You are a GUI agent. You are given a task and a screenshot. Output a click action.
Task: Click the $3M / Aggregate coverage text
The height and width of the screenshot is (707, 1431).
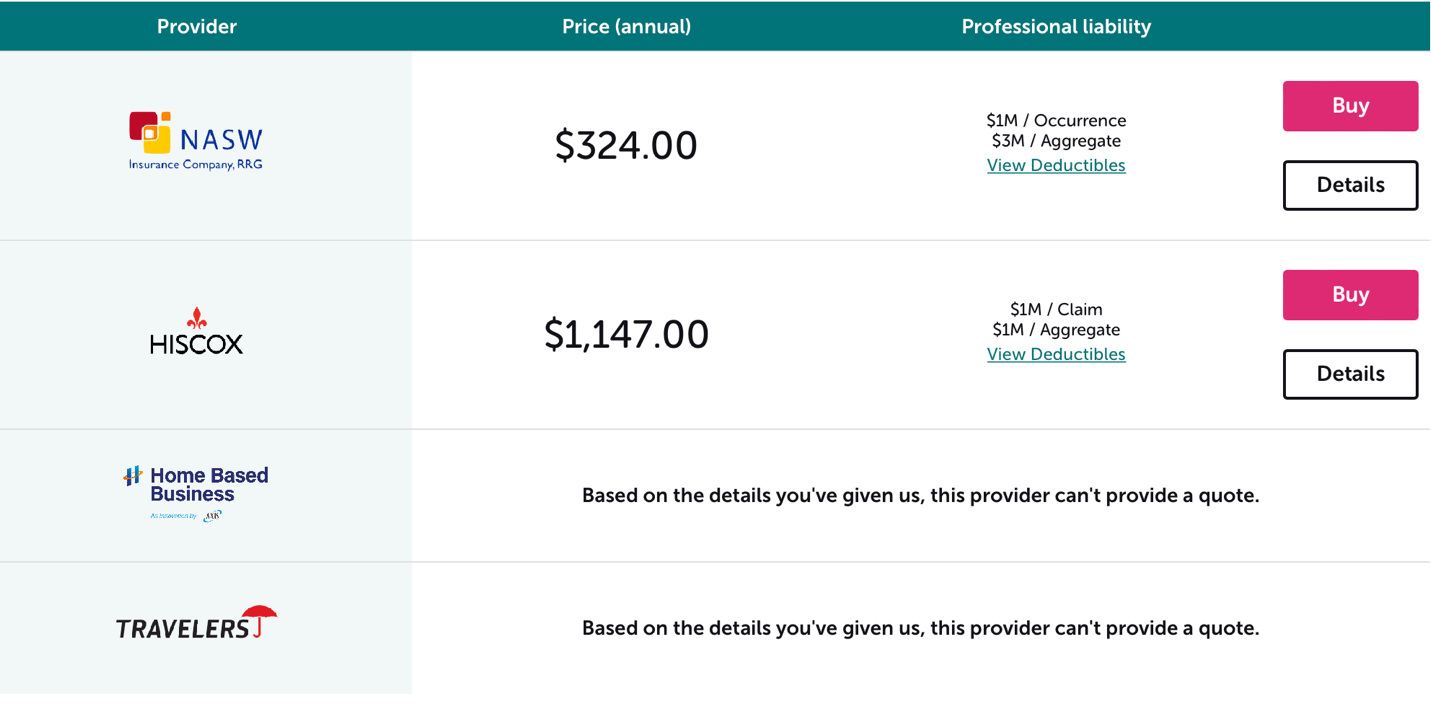(1056, 141)
